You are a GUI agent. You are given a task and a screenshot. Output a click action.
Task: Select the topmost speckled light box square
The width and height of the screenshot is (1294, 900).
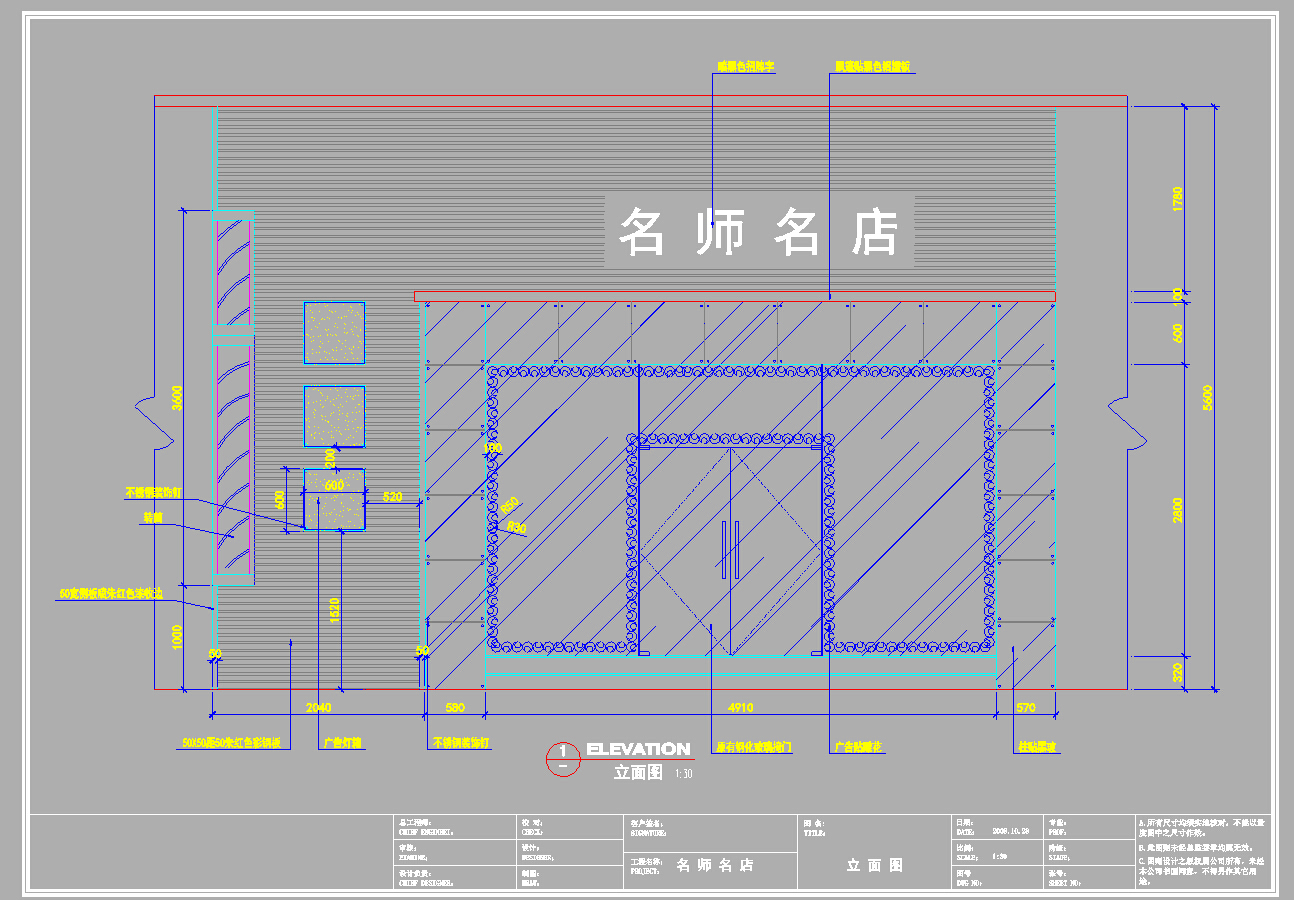pyautogui.click(x=334, y=333)
